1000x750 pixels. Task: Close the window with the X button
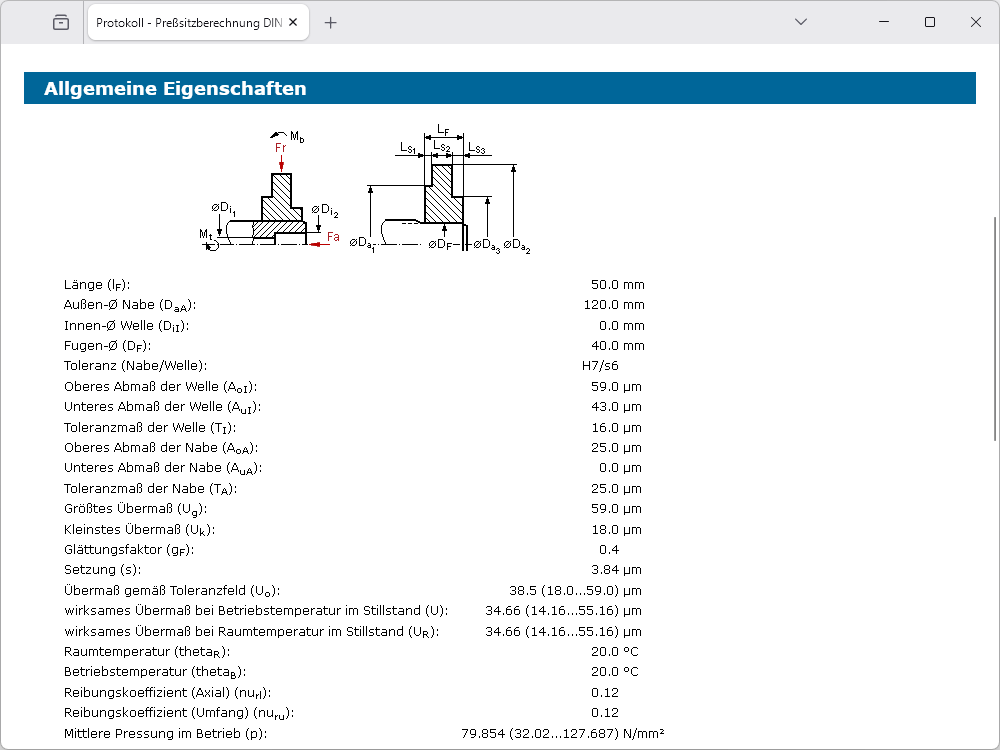[976, 22]
